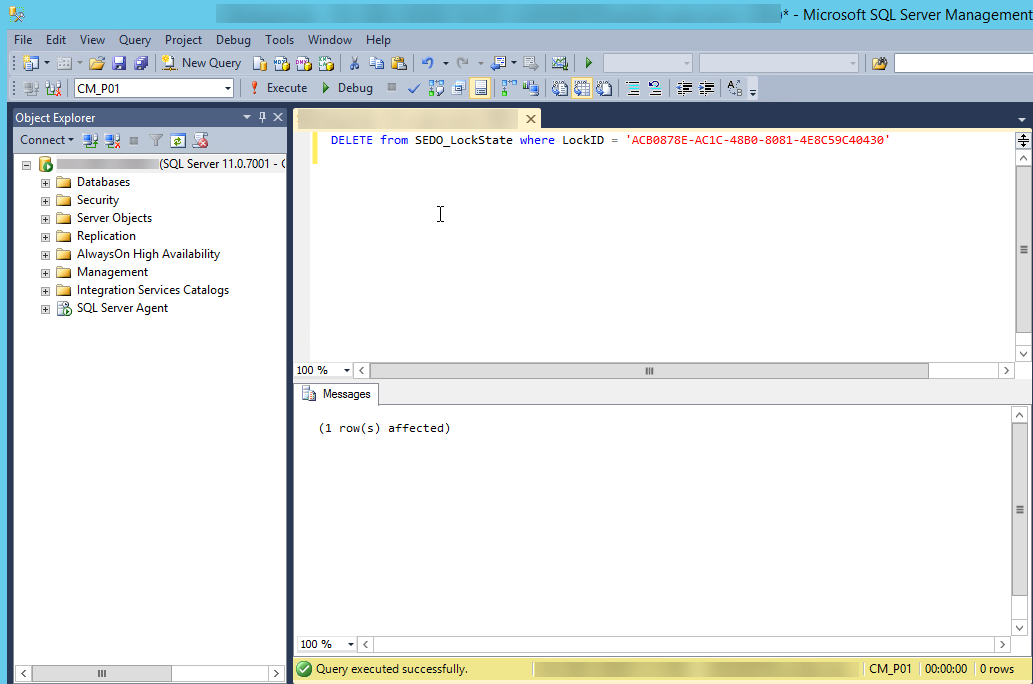Parse the query with the checkmark icon
Viewport: 1033px width, 684px height.
pos(413,87)
